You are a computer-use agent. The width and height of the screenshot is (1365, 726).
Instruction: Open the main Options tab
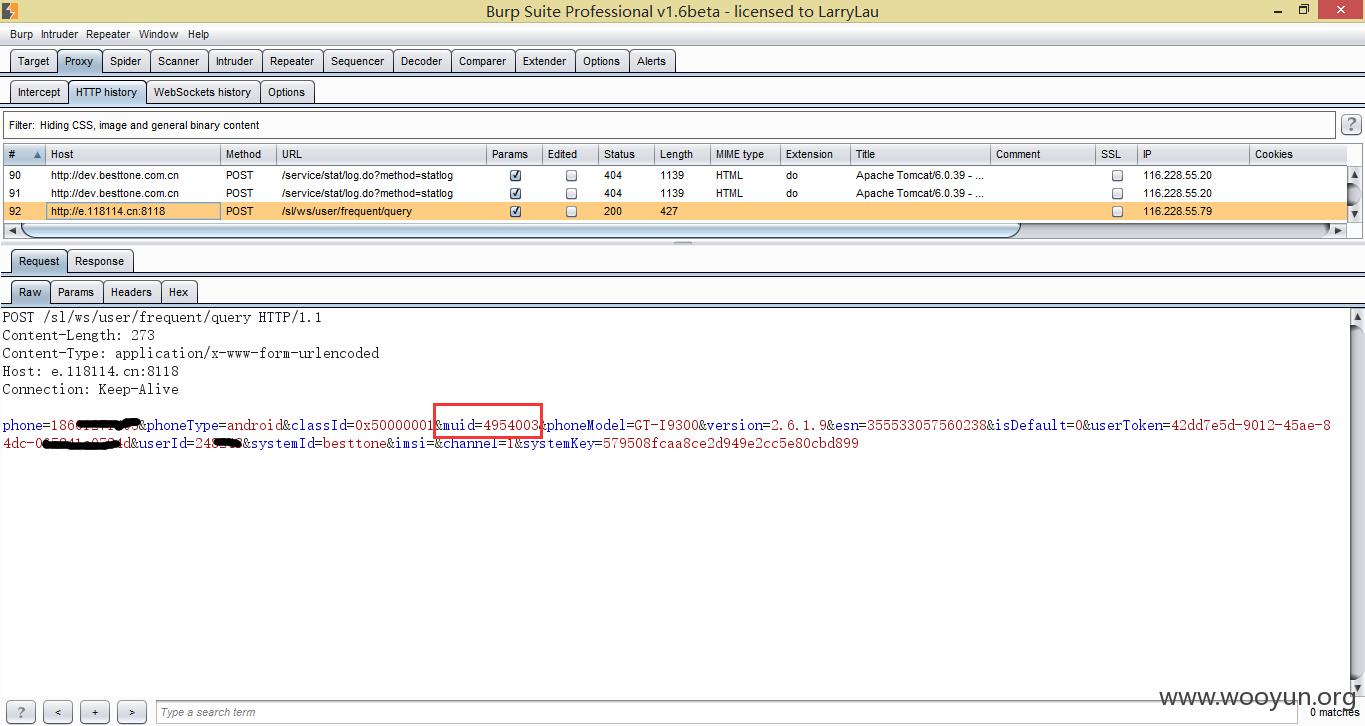click(601, 61)
